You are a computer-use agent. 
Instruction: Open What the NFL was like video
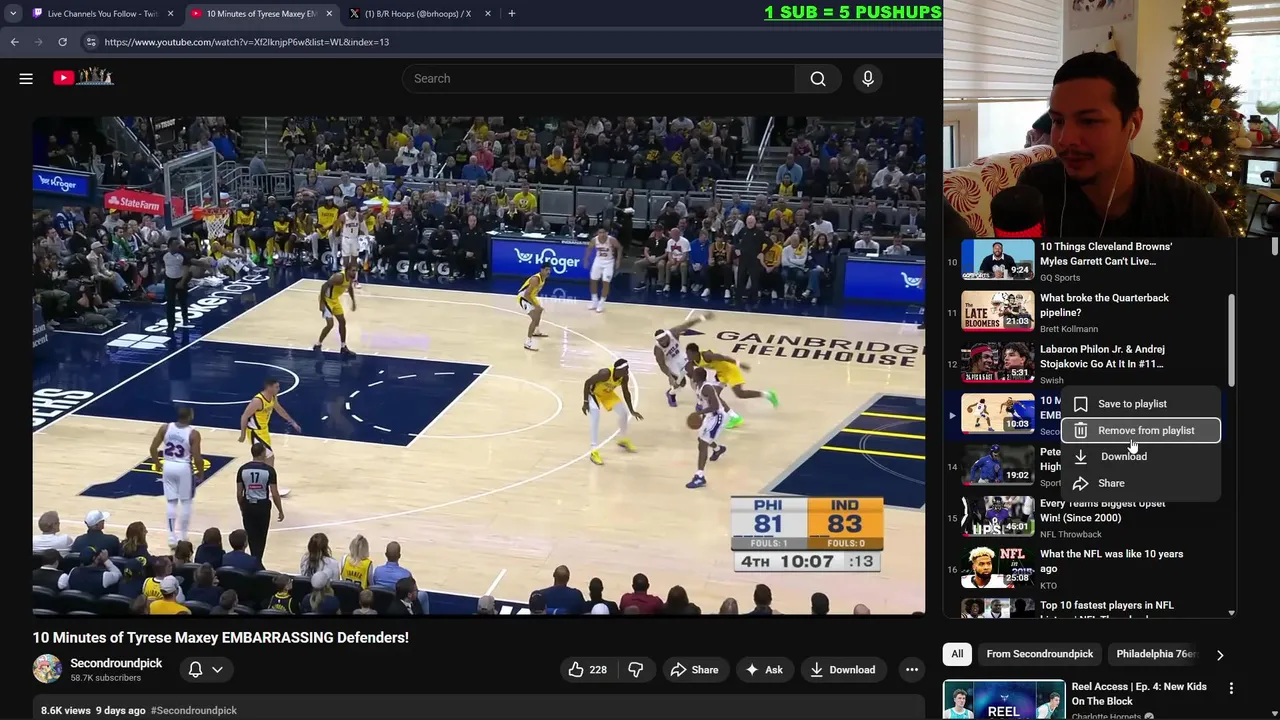[1111, 561]
